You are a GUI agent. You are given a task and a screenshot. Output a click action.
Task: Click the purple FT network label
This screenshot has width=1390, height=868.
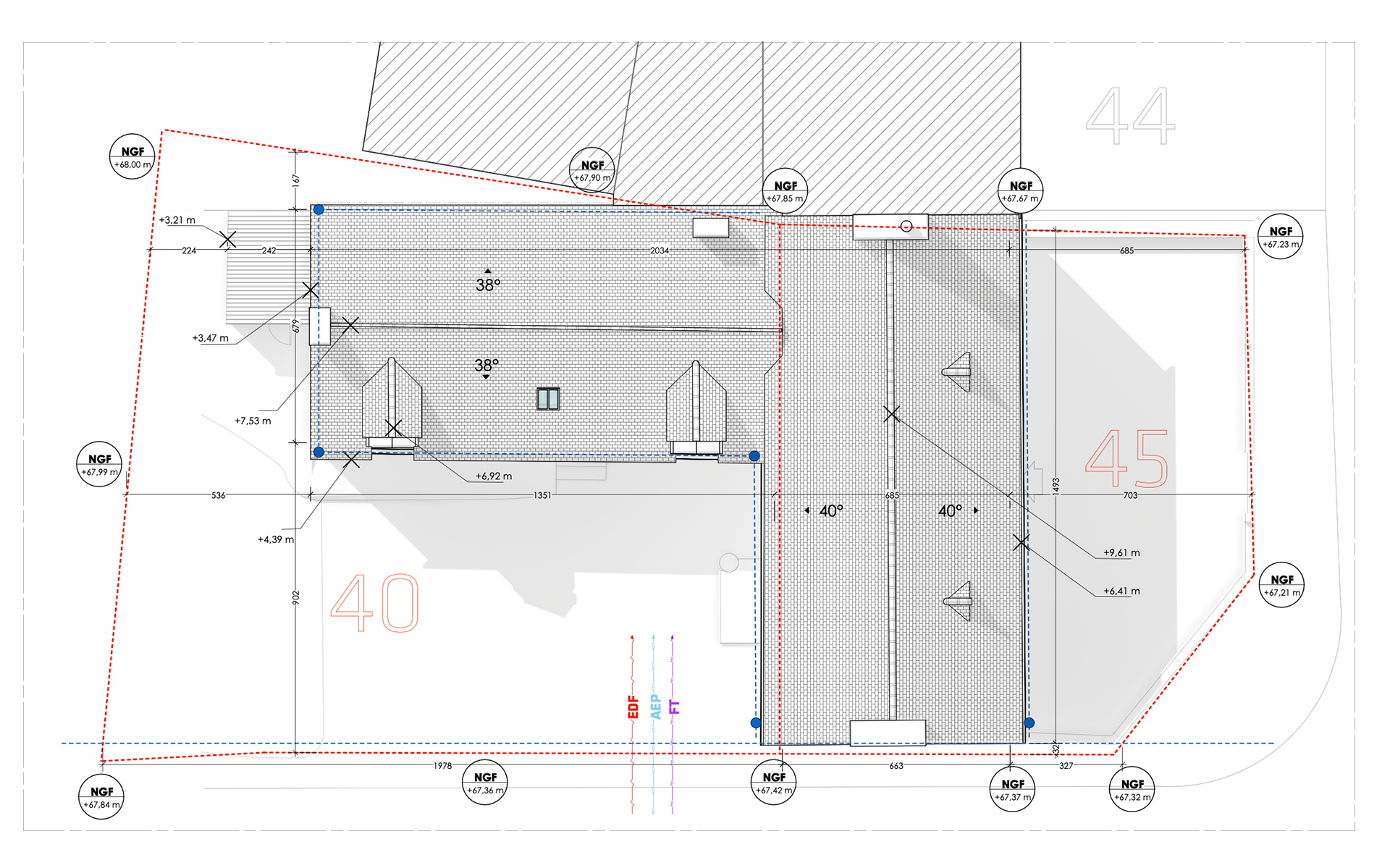tap(675, 707)
